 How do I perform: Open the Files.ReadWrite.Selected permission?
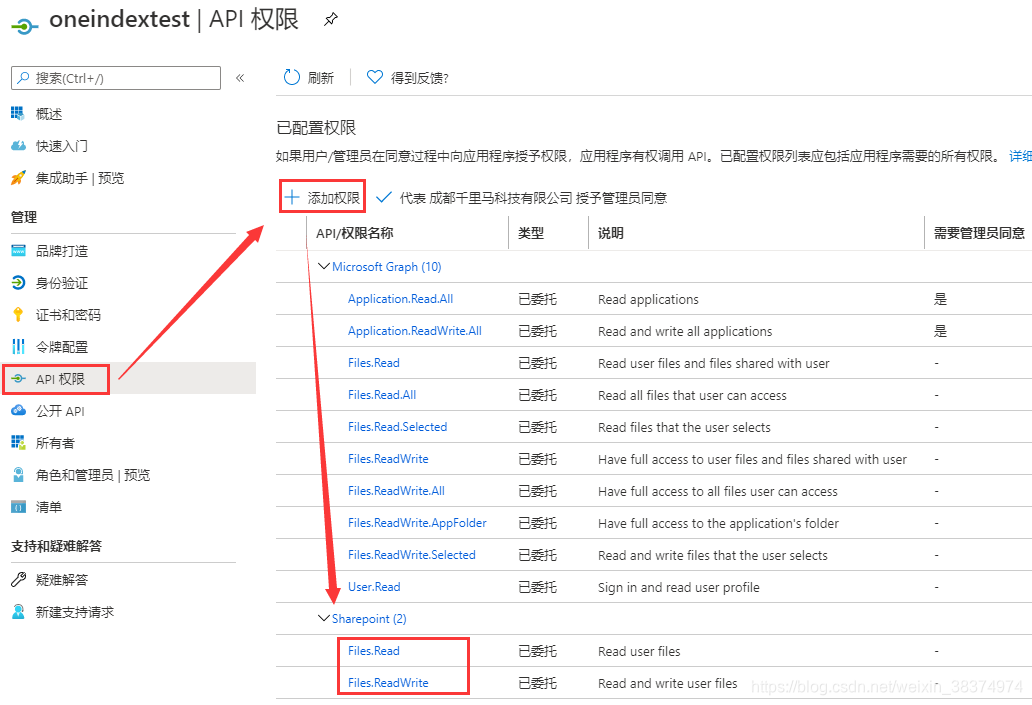coord(412,555)
